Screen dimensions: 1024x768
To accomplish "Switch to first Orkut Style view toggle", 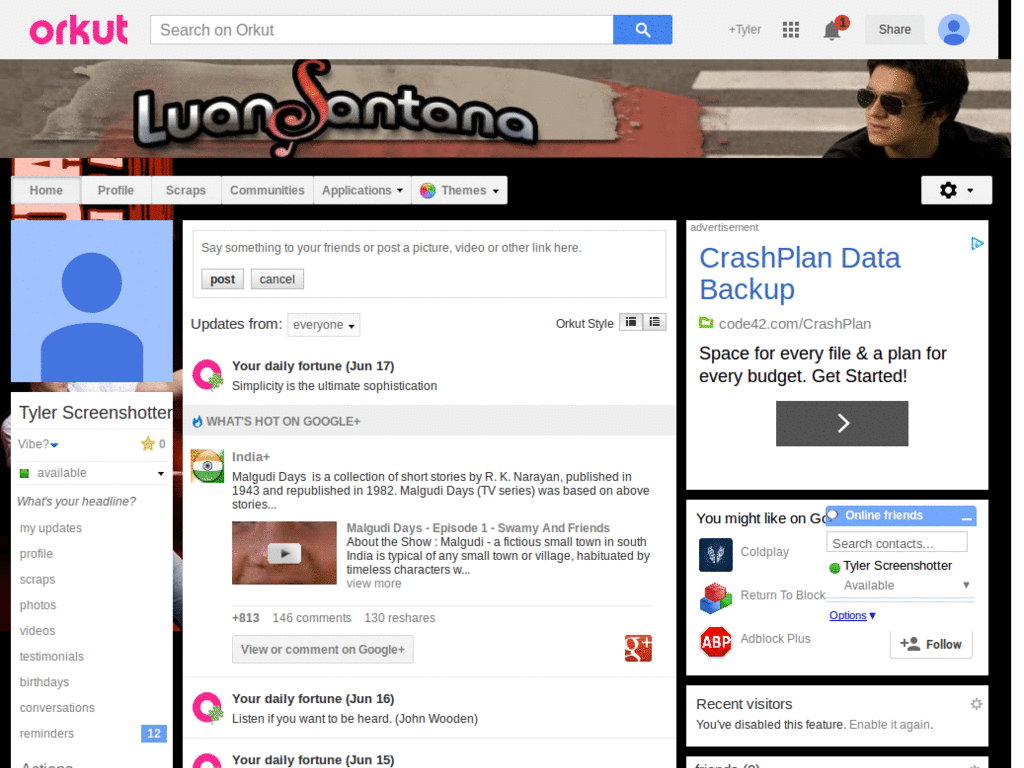I will click(x=631, y=322).
